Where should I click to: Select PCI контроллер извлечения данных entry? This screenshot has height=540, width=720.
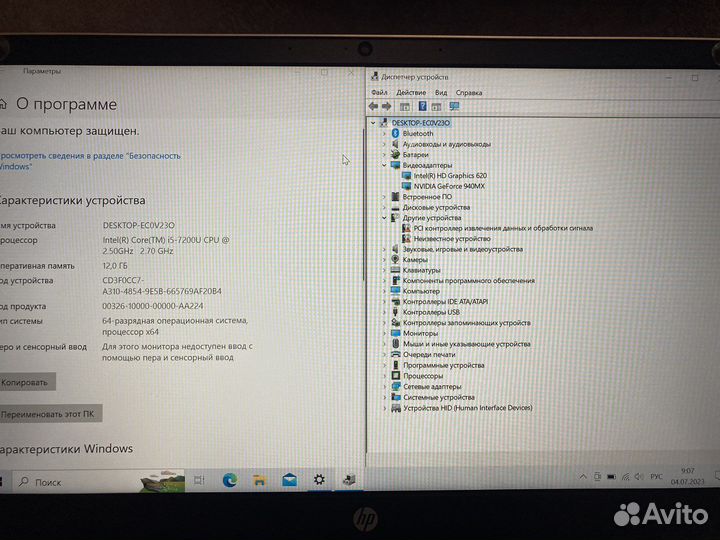(x=503, y=228)
